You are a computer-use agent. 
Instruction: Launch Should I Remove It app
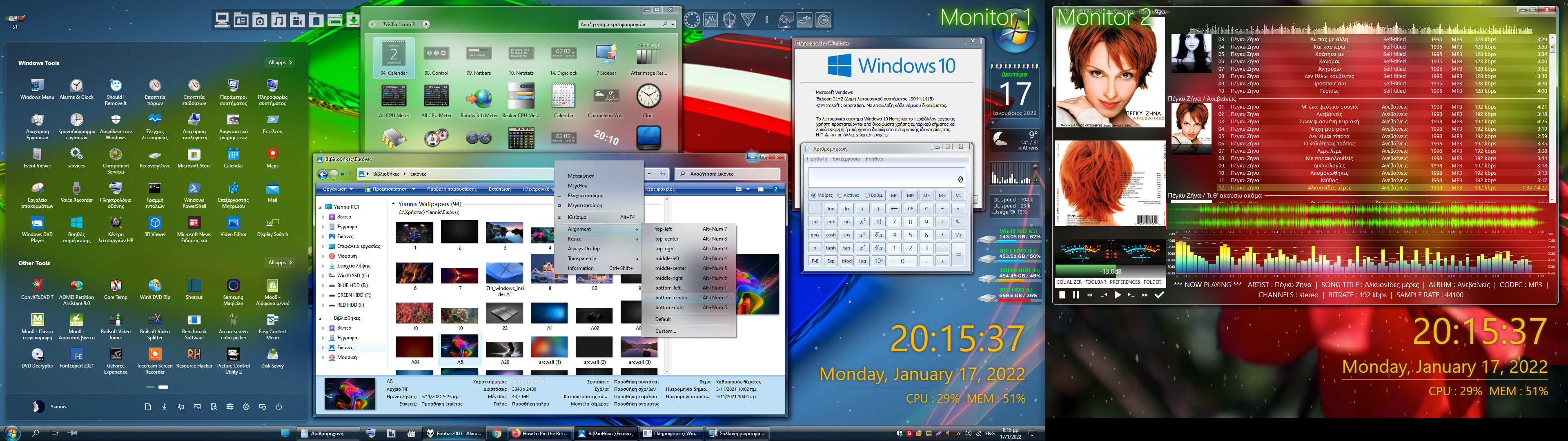pos(116,92)
